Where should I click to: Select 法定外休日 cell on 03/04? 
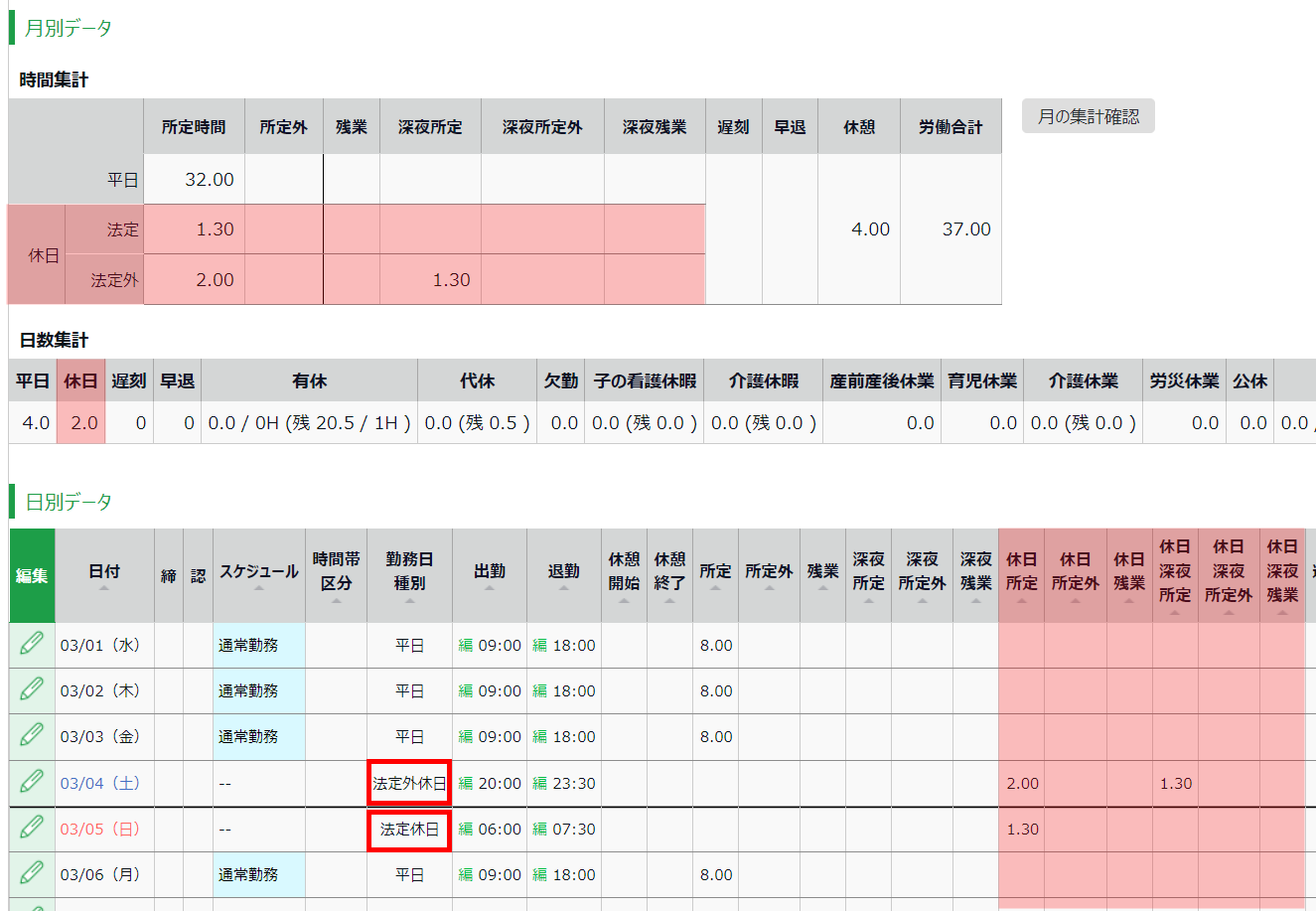pos(409,784)
